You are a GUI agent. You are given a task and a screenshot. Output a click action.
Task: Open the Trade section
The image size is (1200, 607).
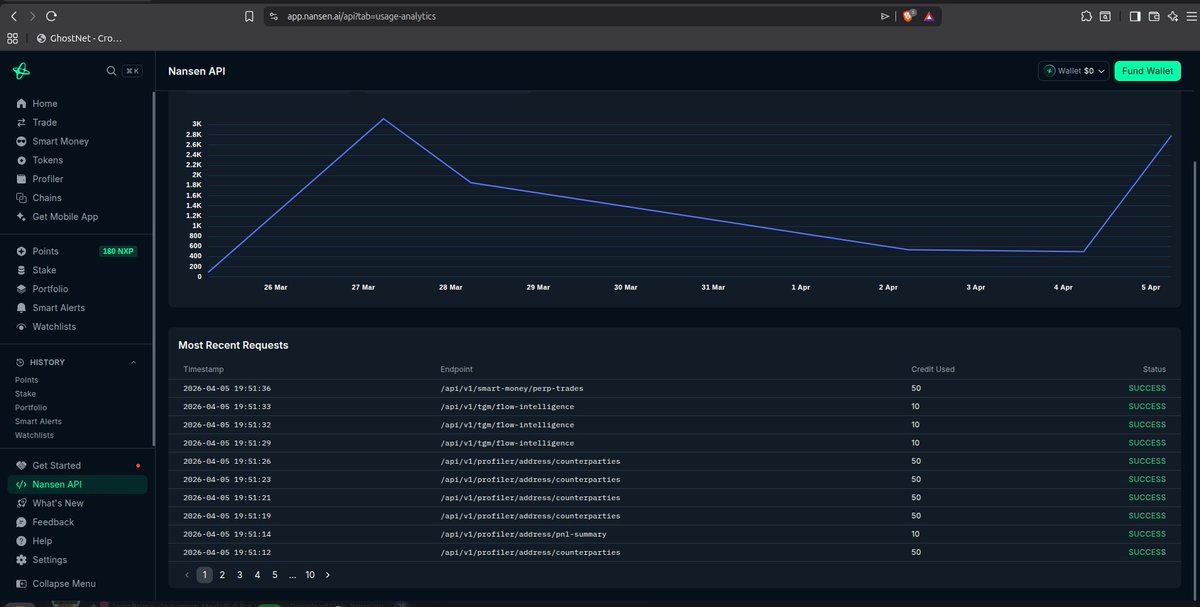click(44, 122)
